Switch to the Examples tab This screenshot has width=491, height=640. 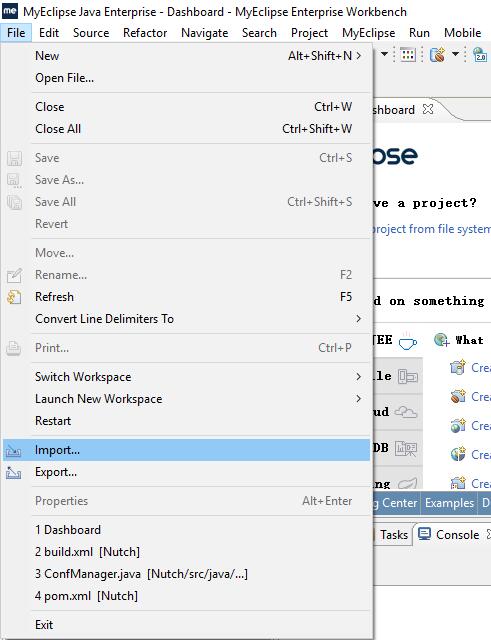click(449, 503)
